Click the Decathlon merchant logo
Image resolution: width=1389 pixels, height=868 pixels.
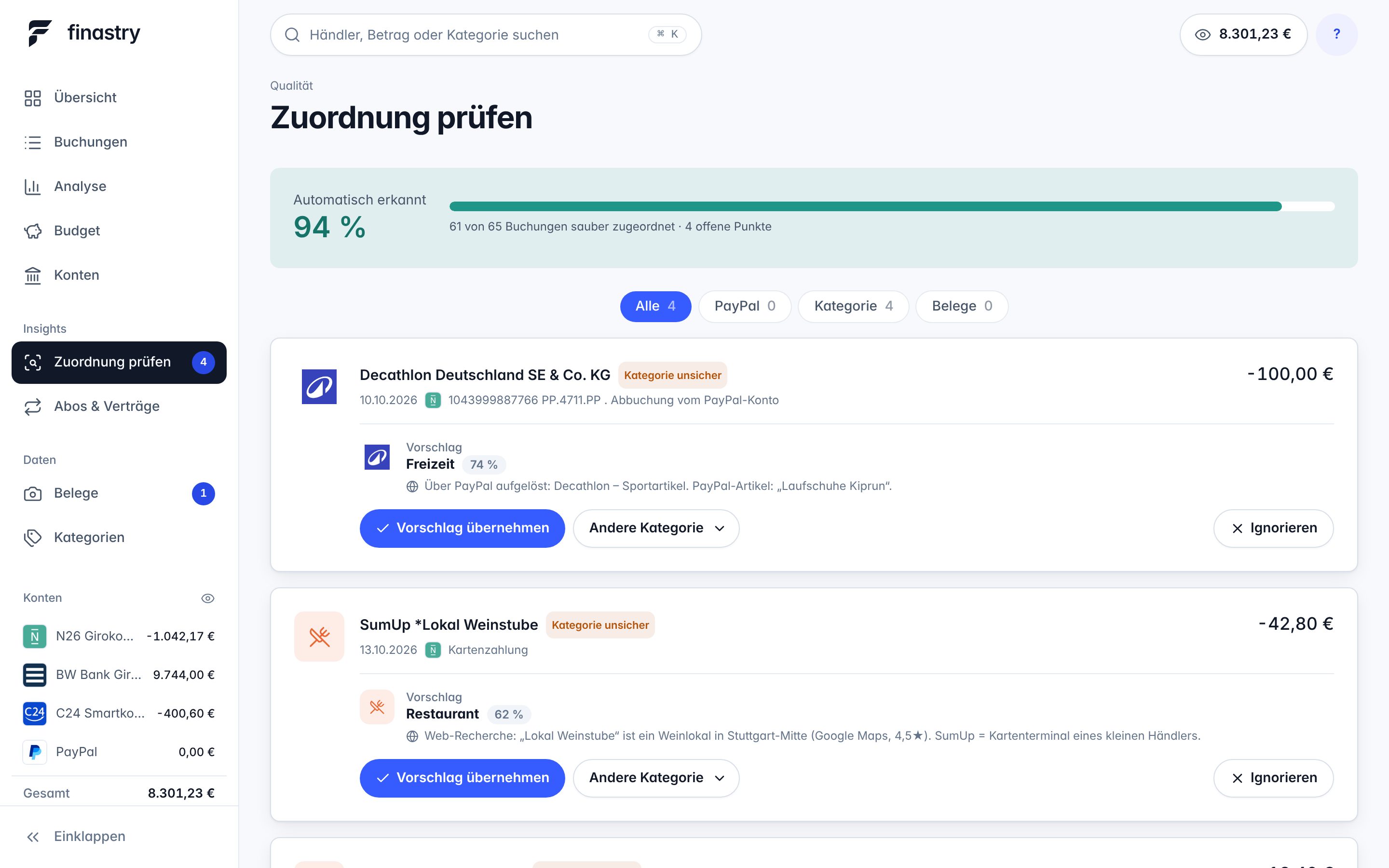point(319,386)
